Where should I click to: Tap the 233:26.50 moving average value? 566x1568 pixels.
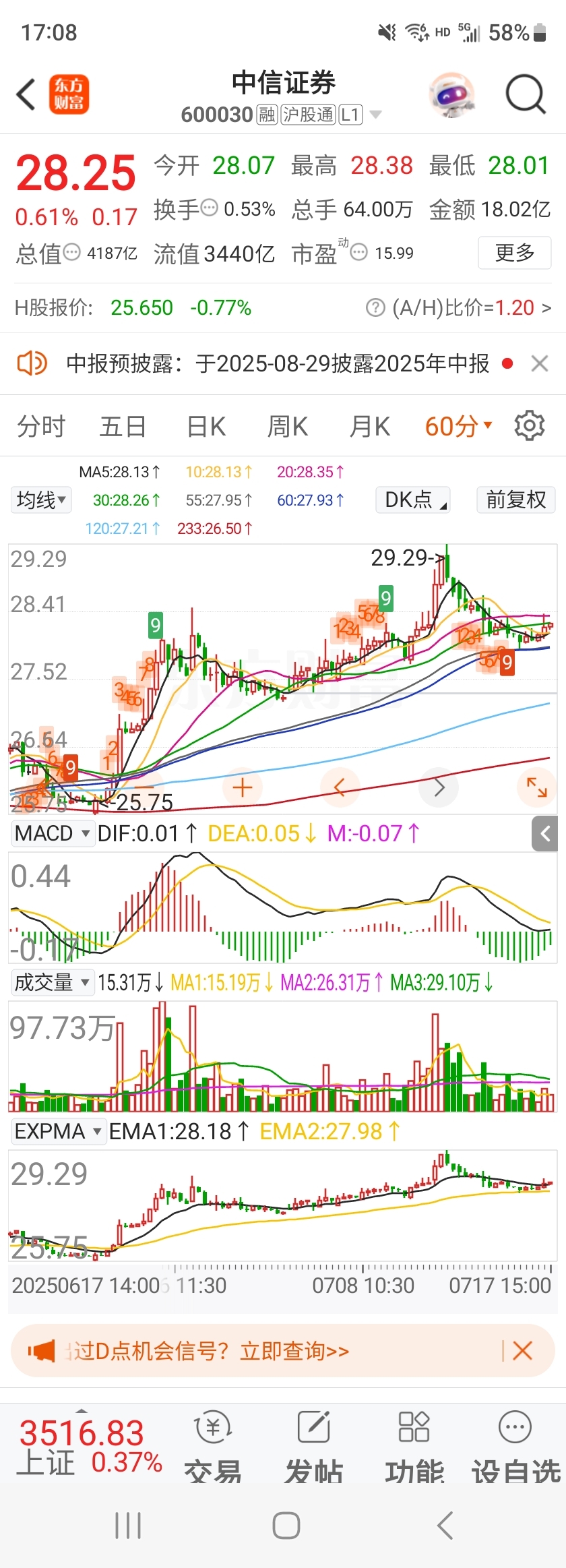215,529
